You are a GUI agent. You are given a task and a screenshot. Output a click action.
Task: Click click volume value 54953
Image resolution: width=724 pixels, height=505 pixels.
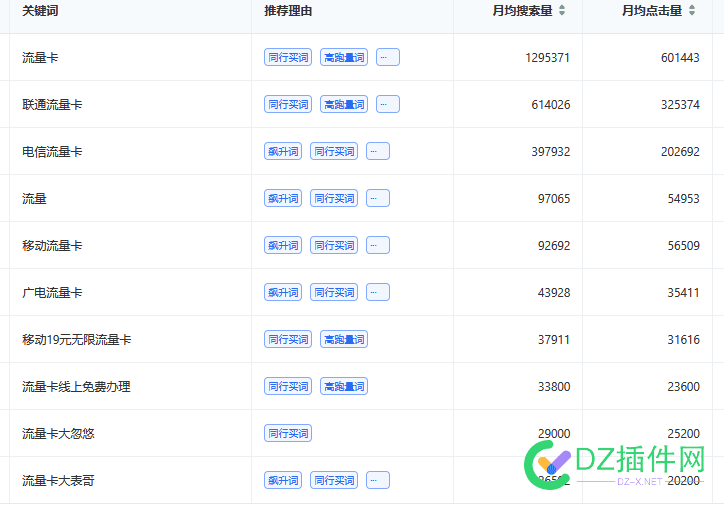684,199
